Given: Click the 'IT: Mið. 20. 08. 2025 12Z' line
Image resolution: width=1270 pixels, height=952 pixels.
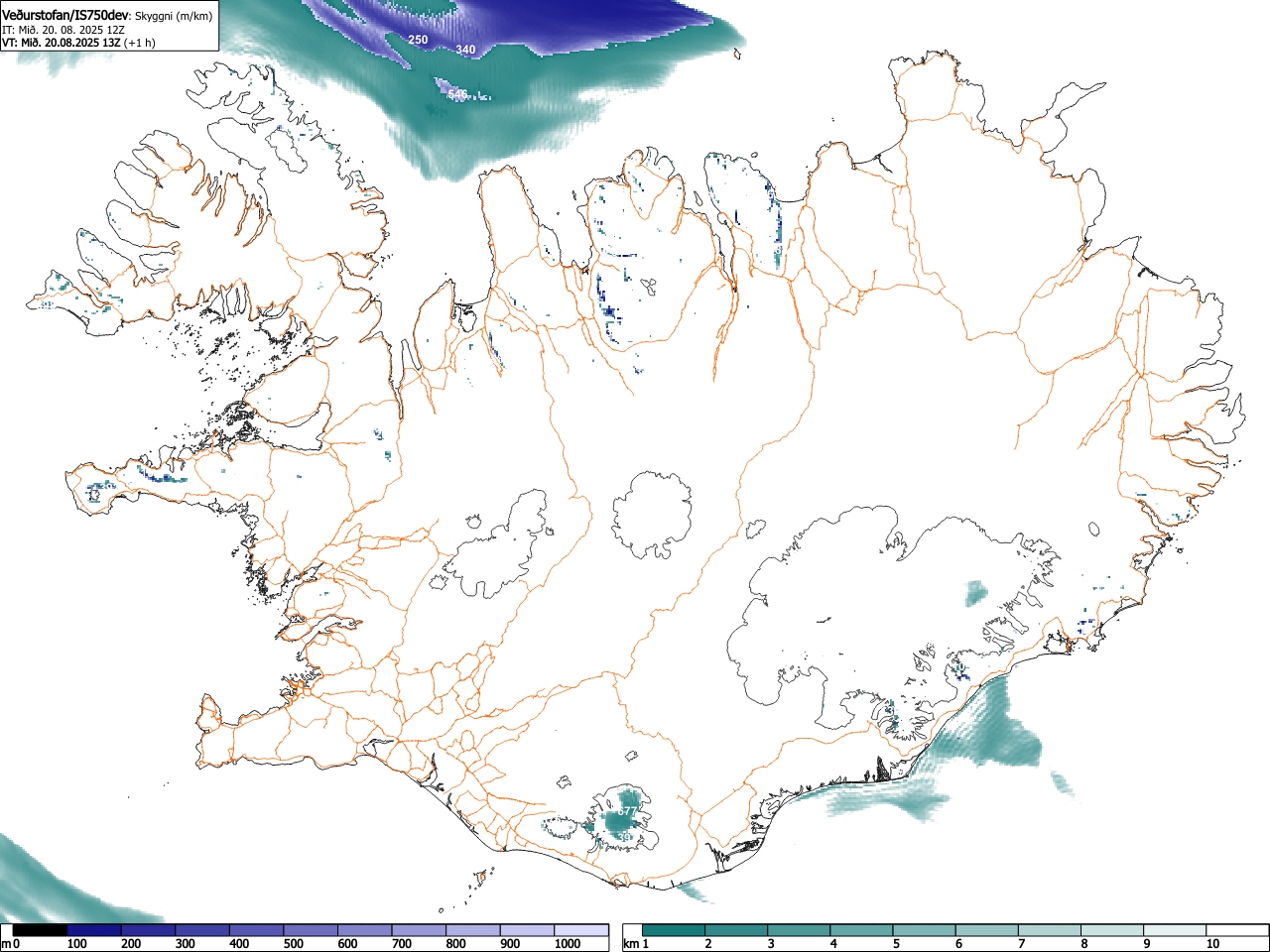Looking at the screenshot, I should click(63, 30).
